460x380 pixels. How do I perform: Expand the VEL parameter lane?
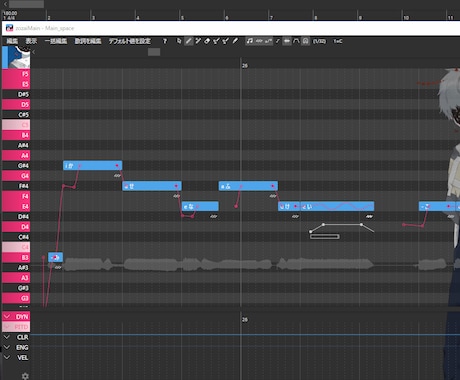7,357
